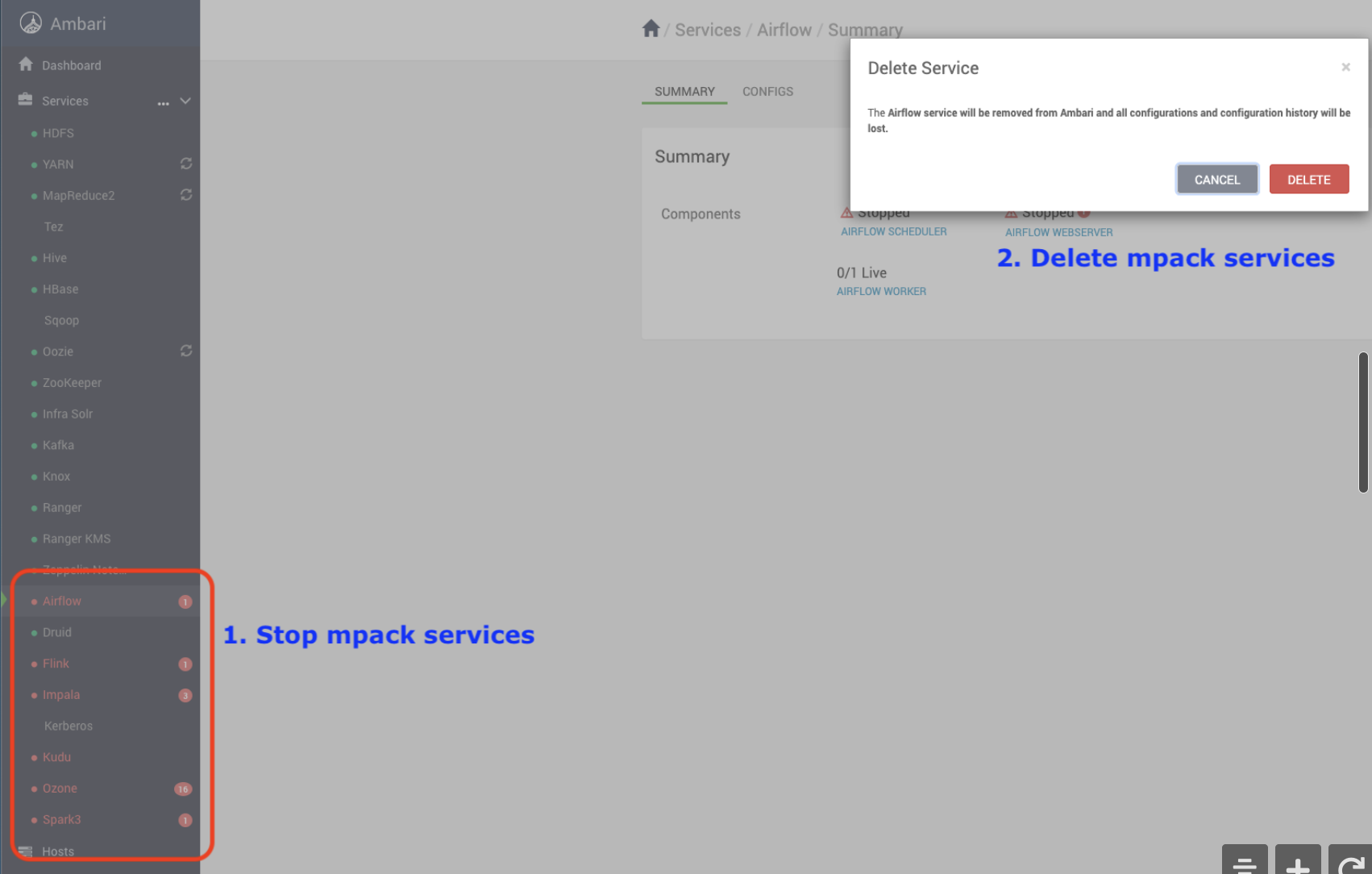Screen dimensions: 1372x874
Task: Click the 'Components' label
Action: 701,214
